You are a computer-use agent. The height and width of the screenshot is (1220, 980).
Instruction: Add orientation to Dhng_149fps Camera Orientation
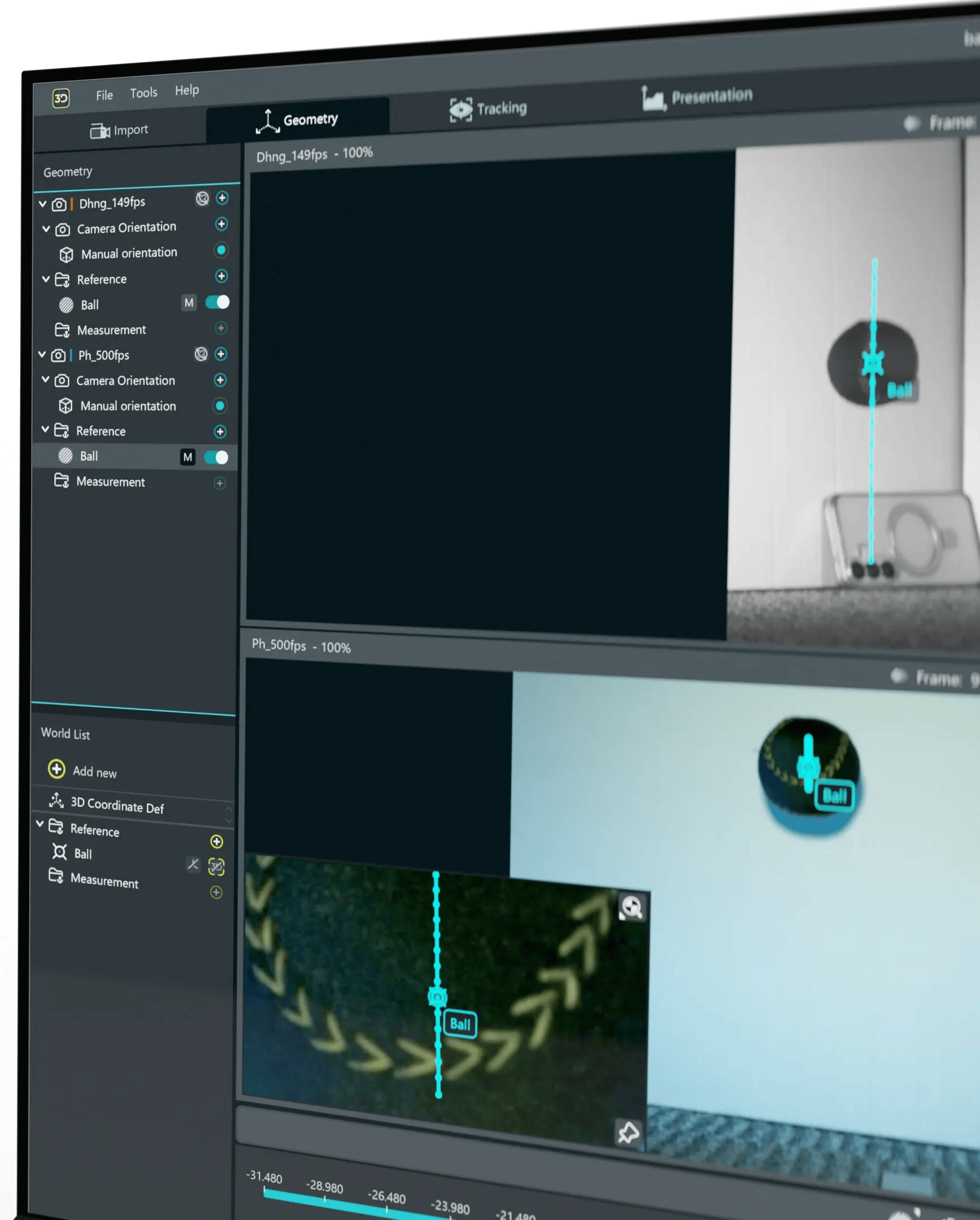222,224
